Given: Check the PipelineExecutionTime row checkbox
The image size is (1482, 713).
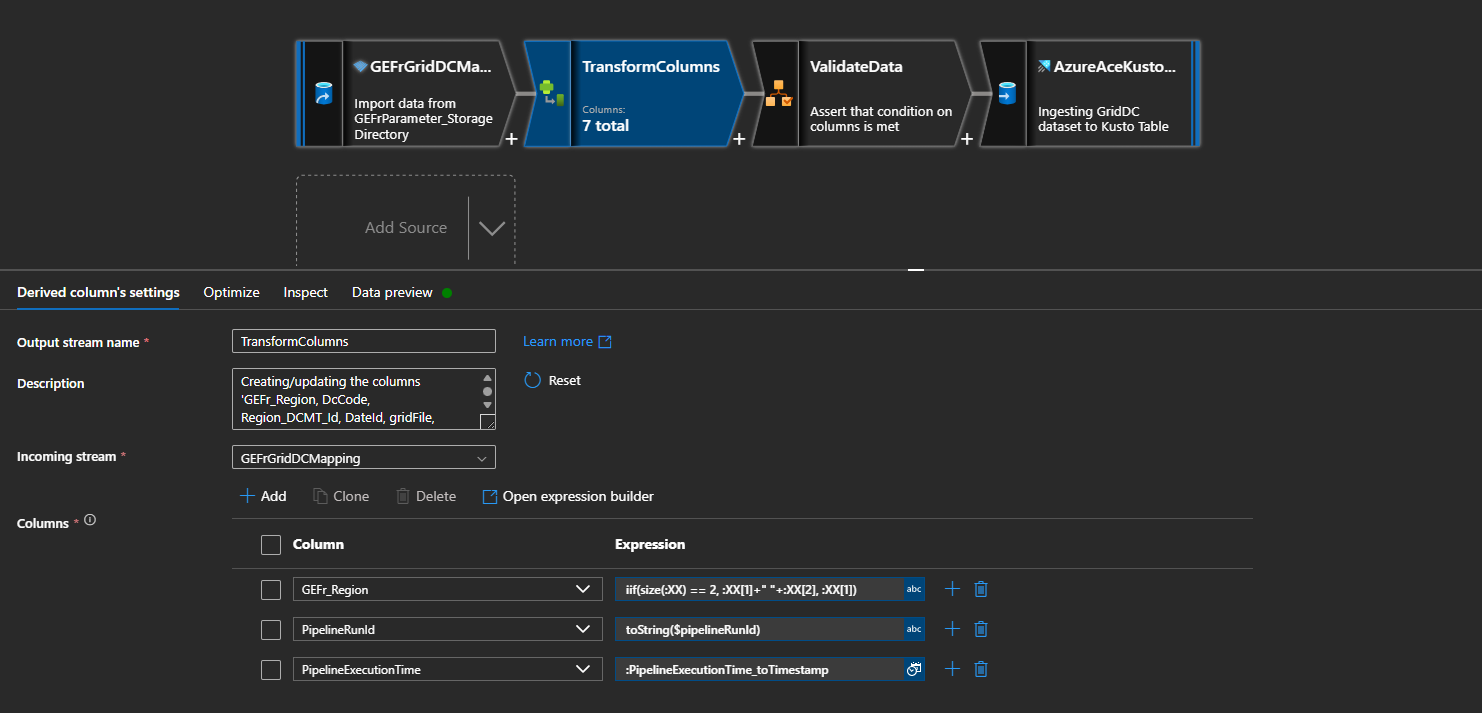Looking at the screenshot, I should (270, 670).
